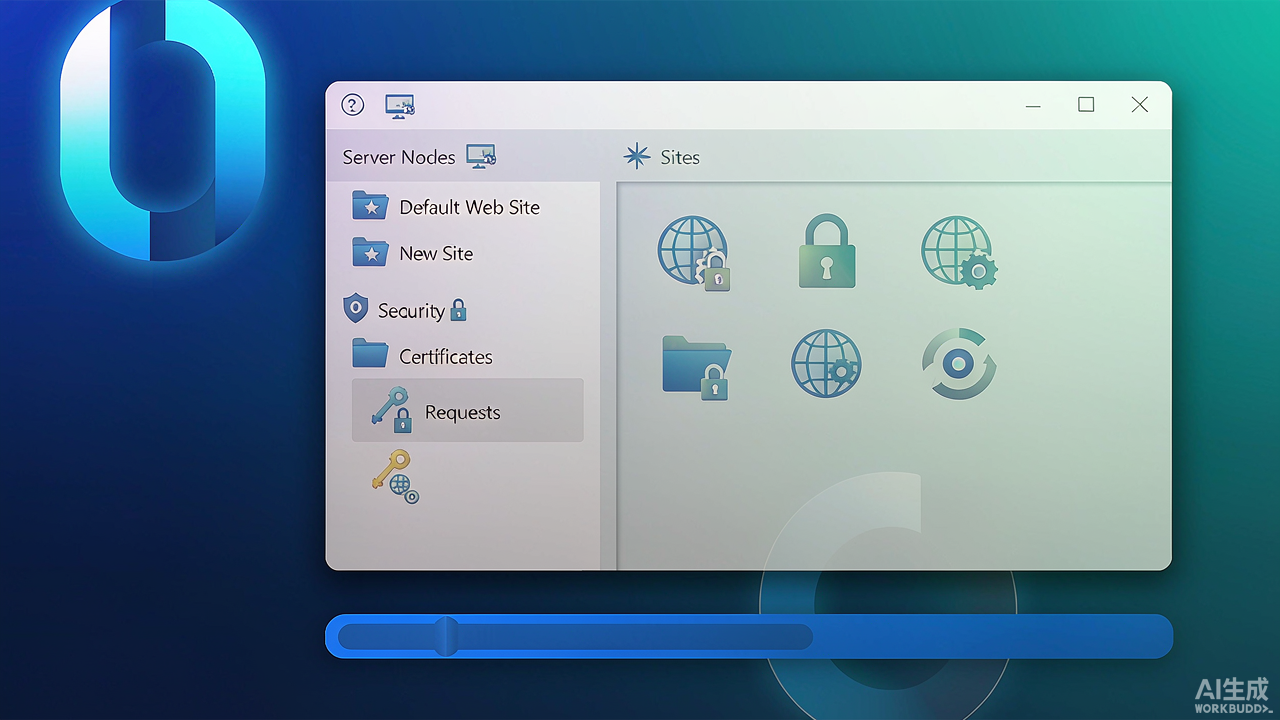The height and width of the screenshot is (720, 1280).
Task: Open the globe with padlock and gear icon
Action: click(694, 254)
